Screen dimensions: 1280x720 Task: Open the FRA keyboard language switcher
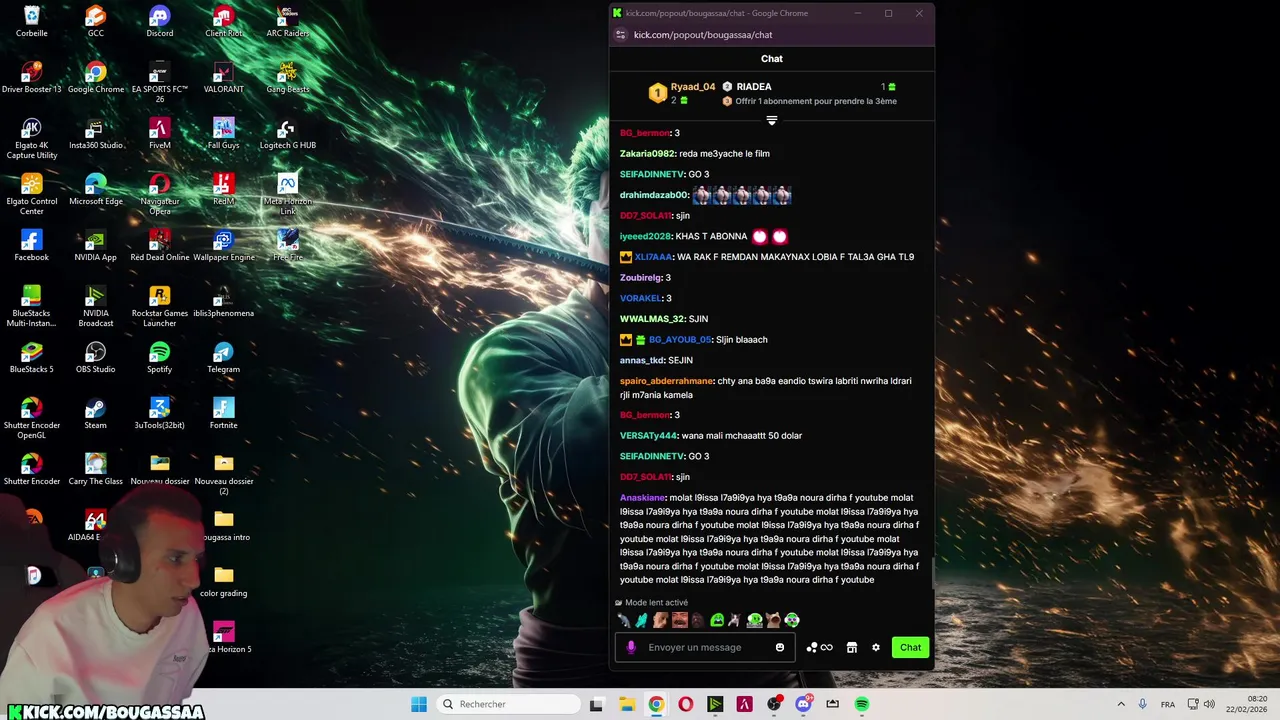[x=1168, y=704]
